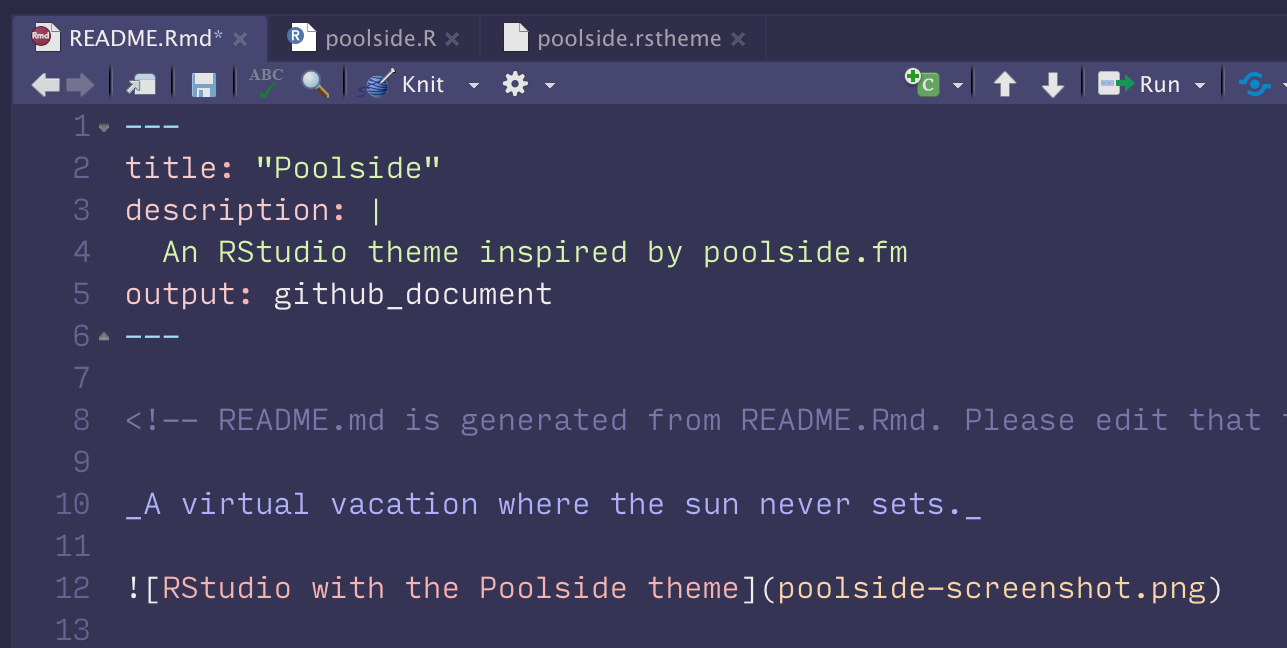The width and height of the screenshot is (1287, 648).
Task: Expand the Run options dropdown arrow
Action: (1200, 85)
